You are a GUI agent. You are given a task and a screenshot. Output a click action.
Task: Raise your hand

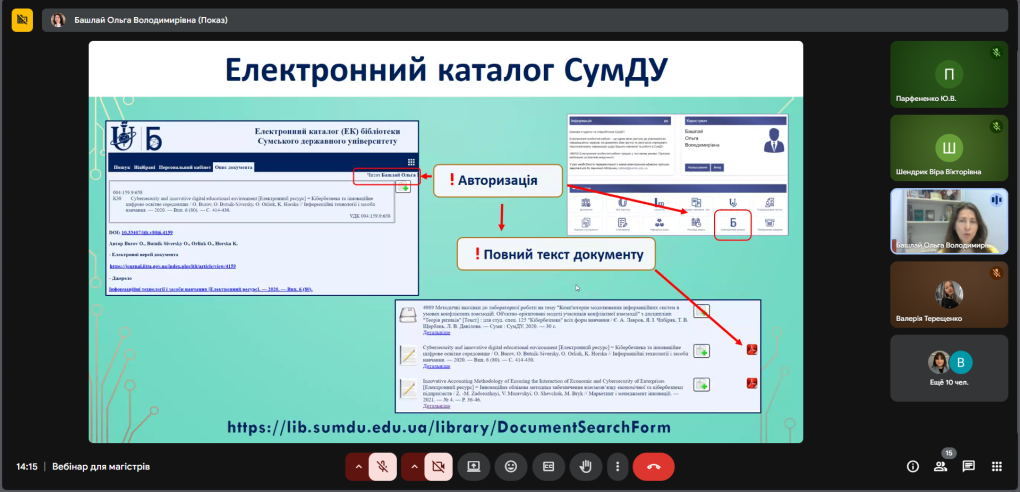click(x=585, y=466)
